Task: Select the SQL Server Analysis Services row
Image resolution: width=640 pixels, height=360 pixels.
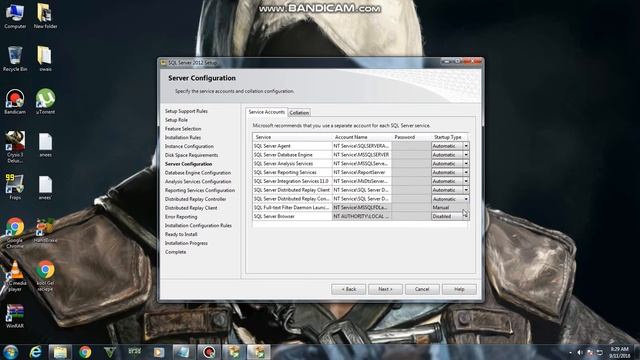Action: click(361, 163)
